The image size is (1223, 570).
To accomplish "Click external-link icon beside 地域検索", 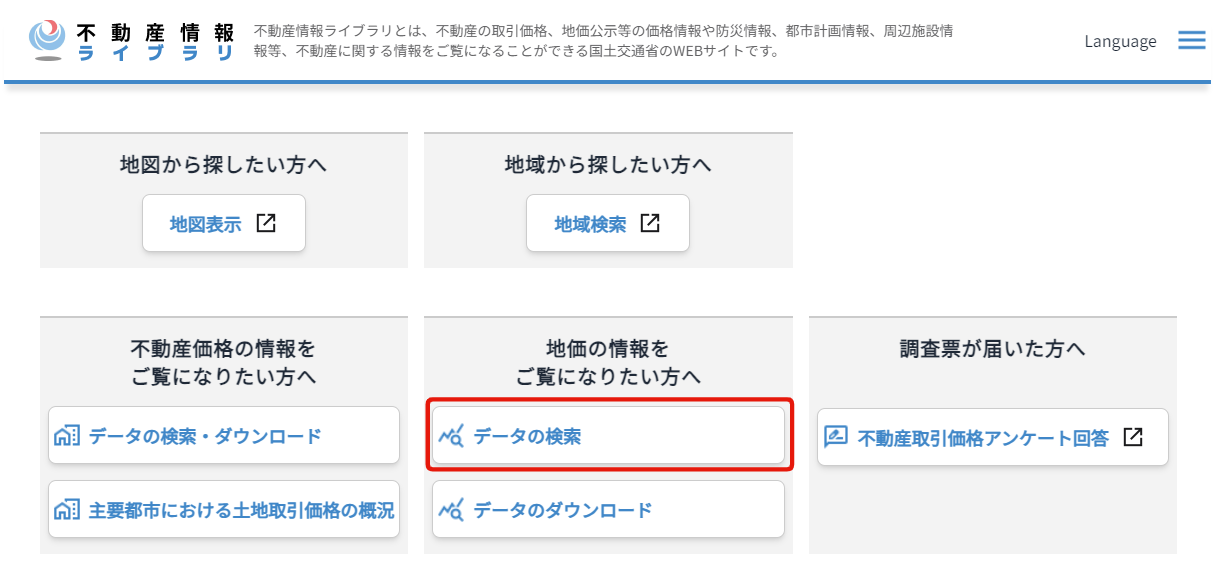I will (x=650, y=223).
